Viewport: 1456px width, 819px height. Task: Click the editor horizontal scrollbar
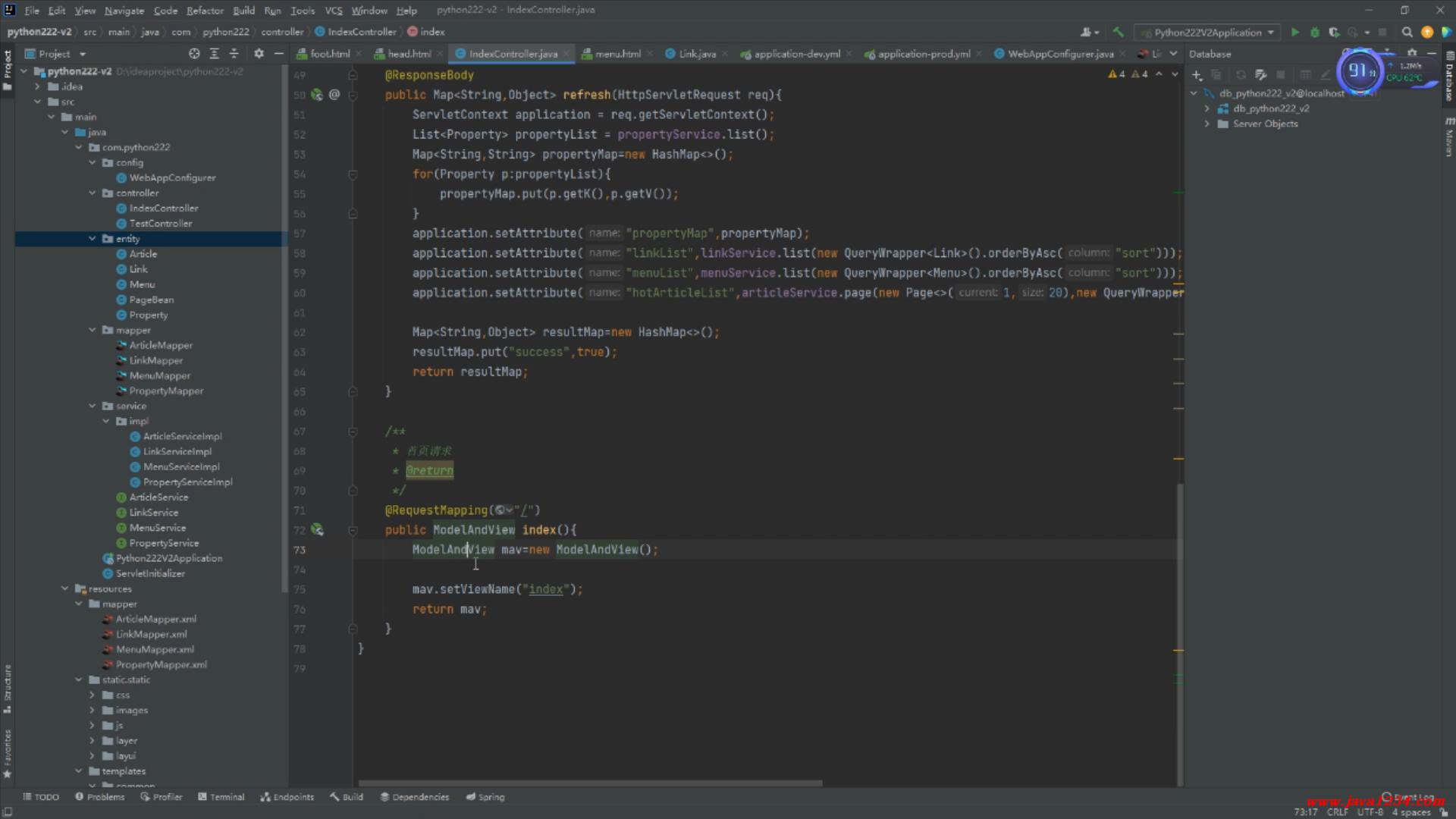(590, 783)
